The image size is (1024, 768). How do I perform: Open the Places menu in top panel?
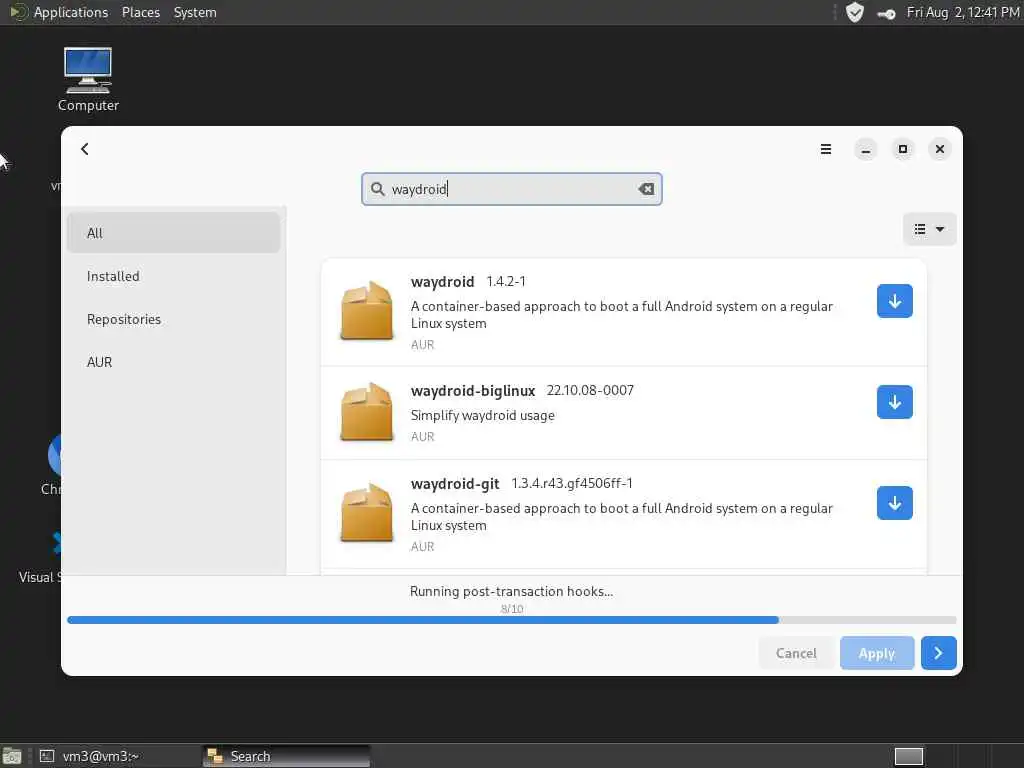tap(140, 12)
